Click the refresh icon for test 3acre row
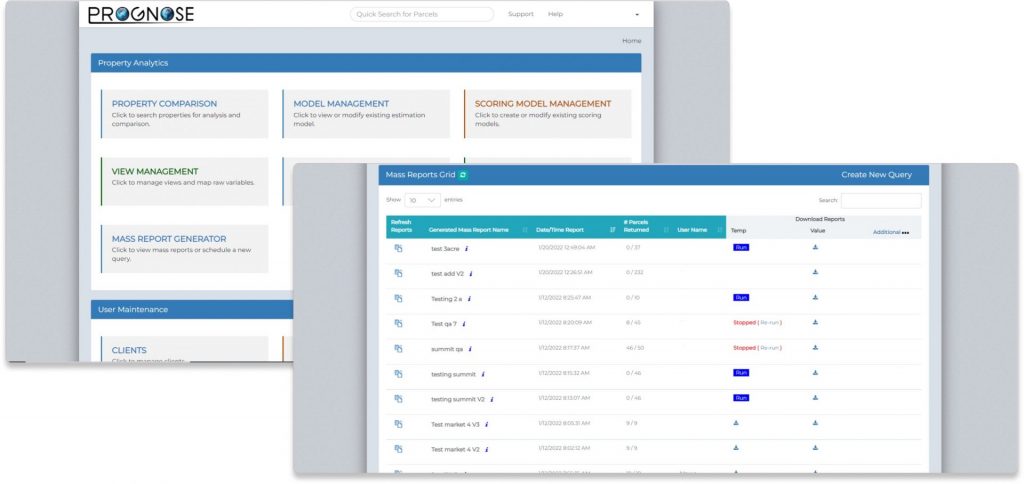Viewport: 1024px width, 484px height. [398, 247]
